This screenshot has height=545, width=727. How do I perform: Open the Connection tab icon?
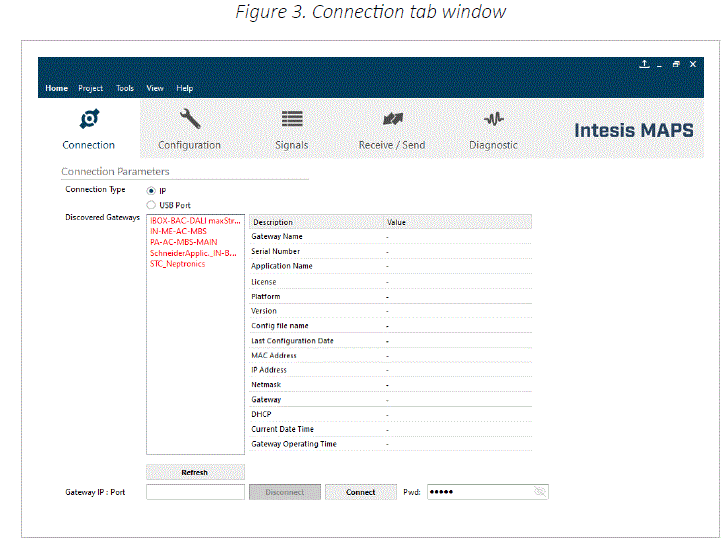point(89,119)
